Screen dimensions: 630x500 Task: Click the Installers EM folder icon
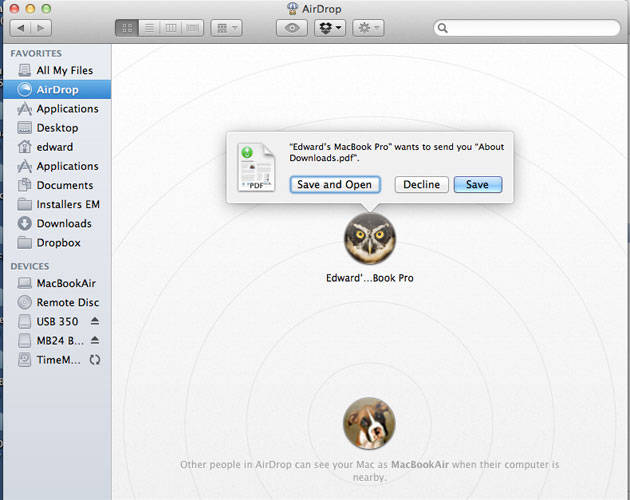(x=25, y=204)
